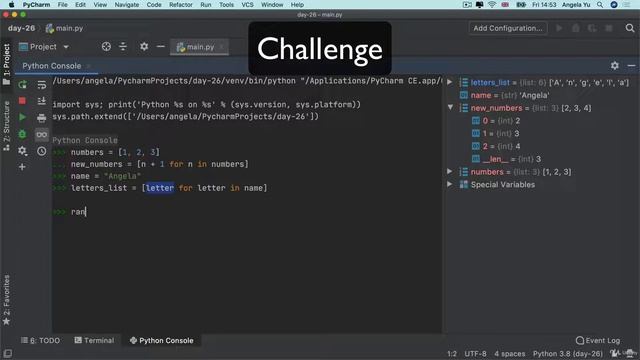
Task: Open Favorites side tool window
Action: [6, 300]
